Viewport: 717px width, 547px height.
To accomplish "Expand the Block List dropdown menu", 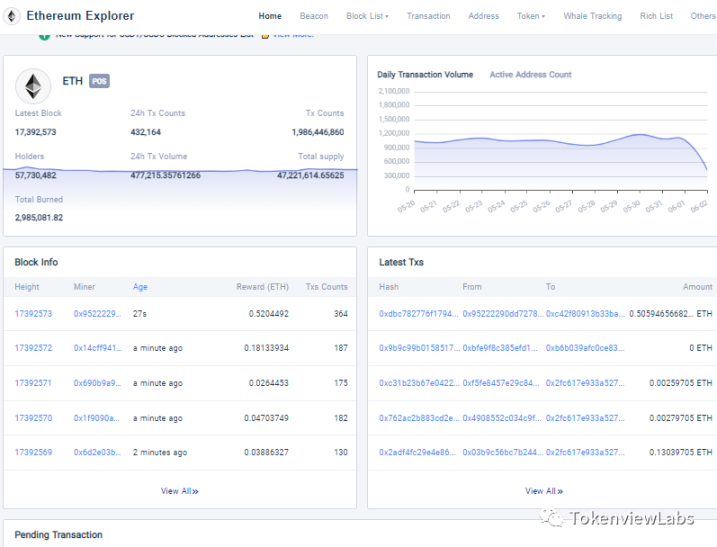I will tap(367, 16).
